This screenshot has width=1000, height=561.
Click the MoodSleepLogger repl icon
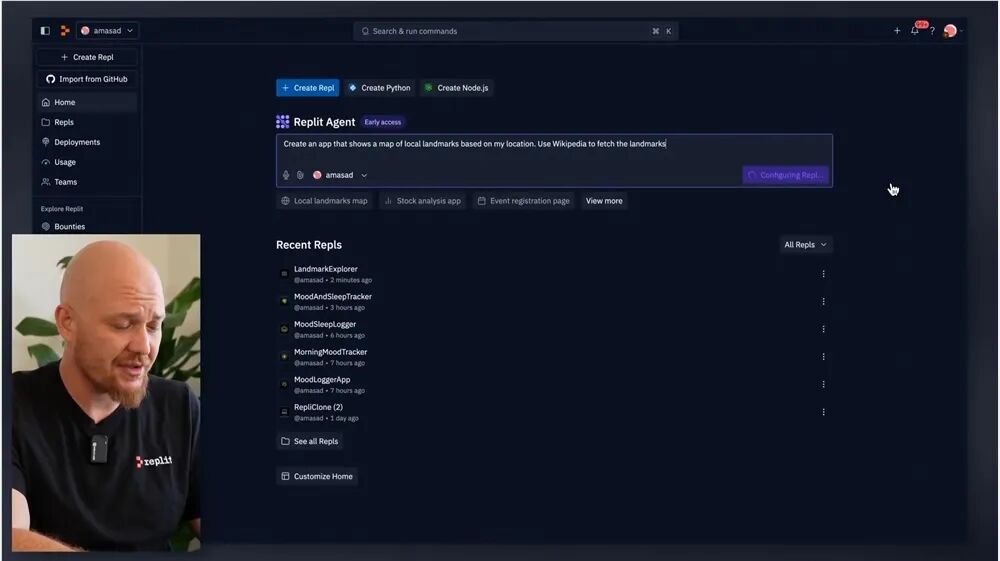(284, 329)
